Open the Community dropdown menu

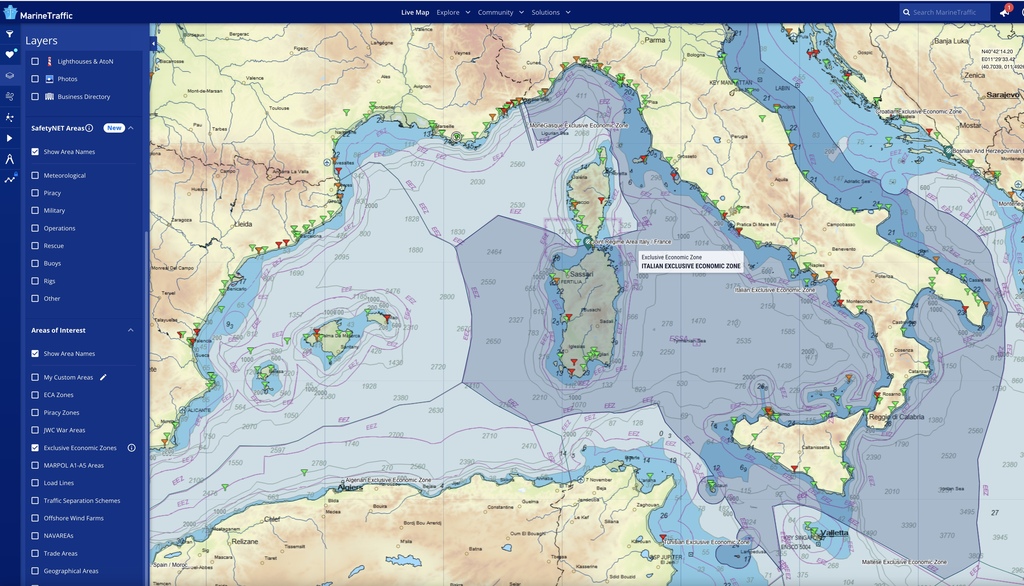click(500, 12)
